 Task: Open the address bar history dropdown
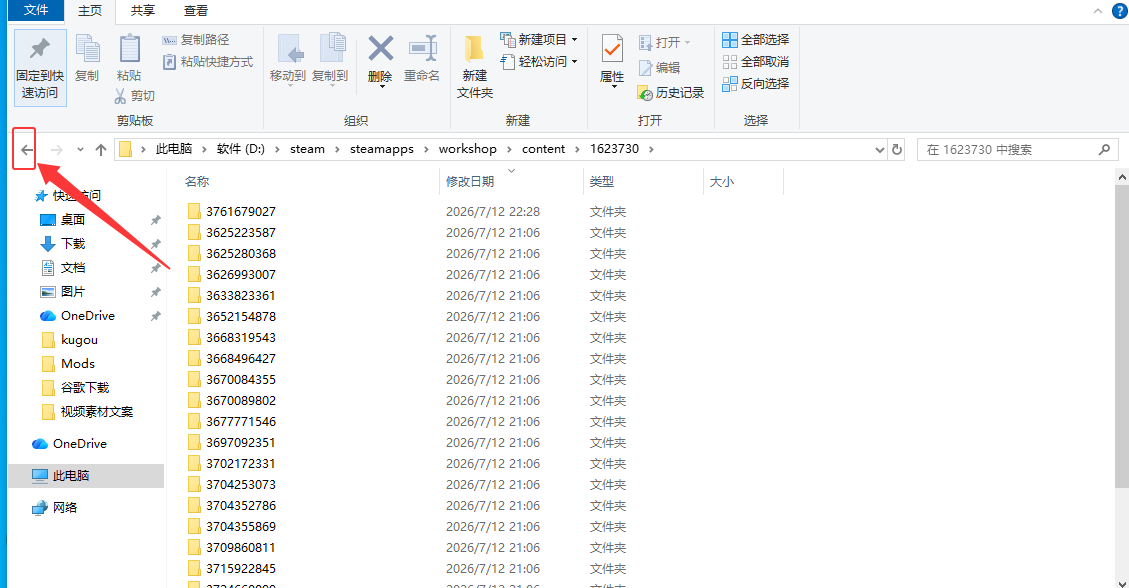879,150
